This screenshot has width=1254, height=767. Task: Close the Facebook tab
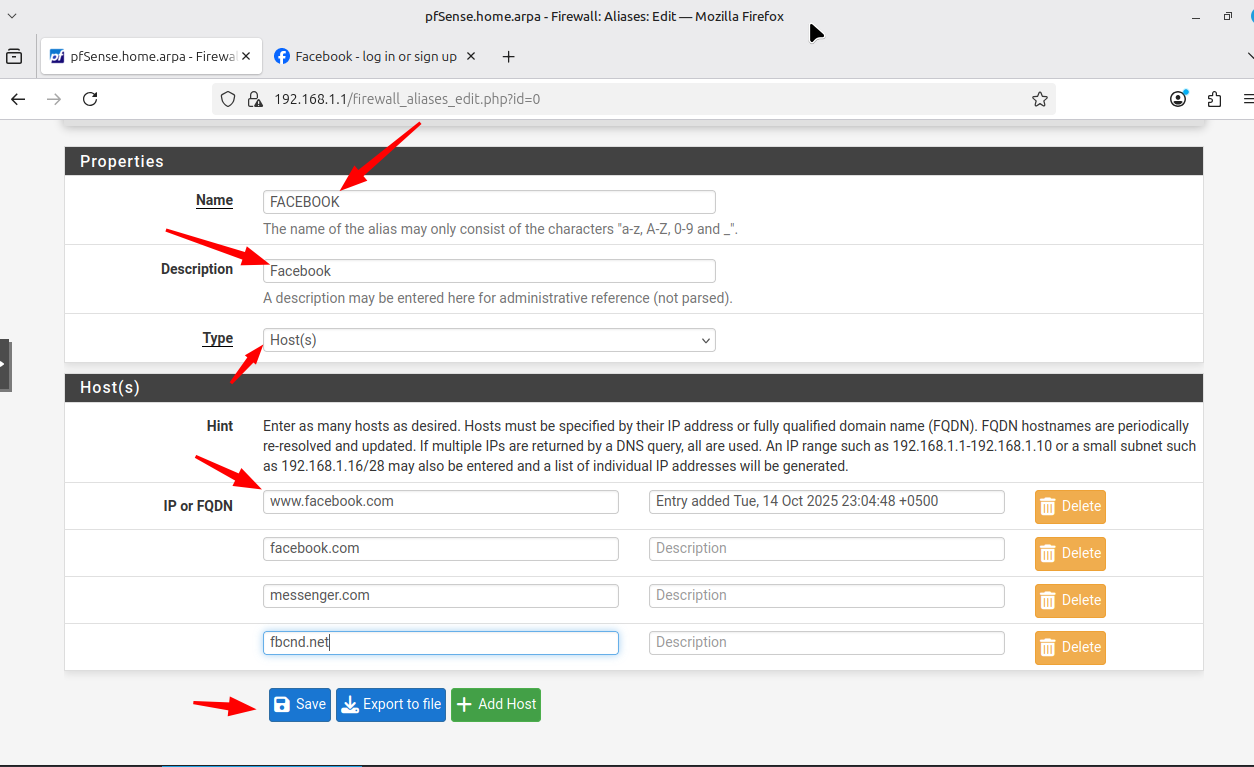[471, 57]
